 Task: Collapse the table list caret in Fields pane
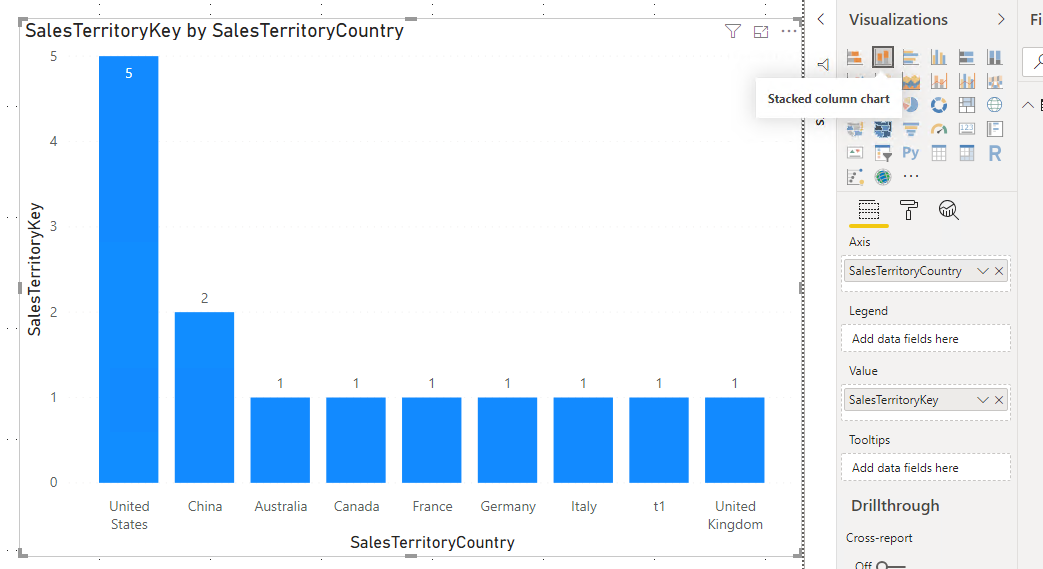point(1028,105)
